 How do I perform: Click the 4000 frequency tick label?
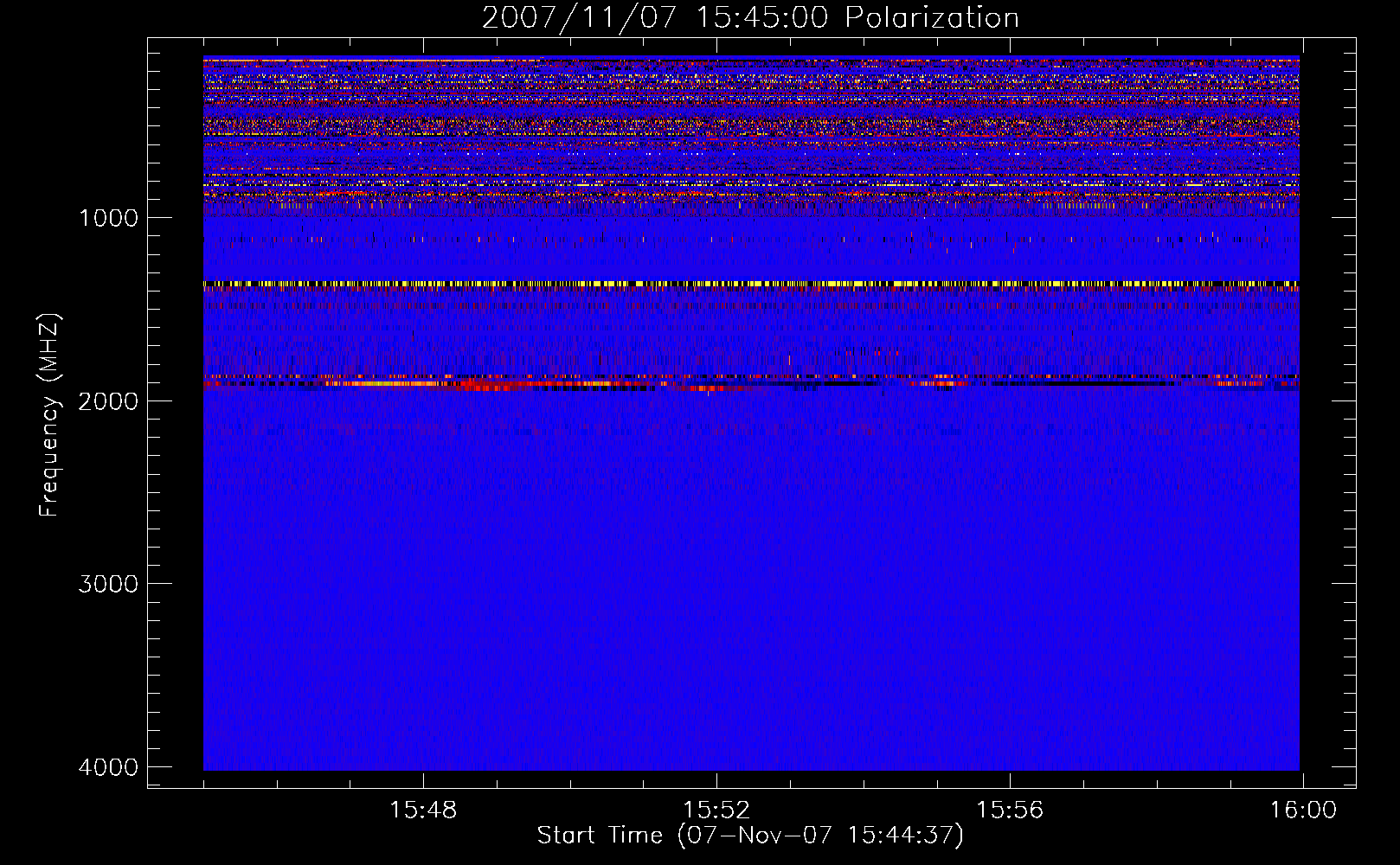[108, 767]
